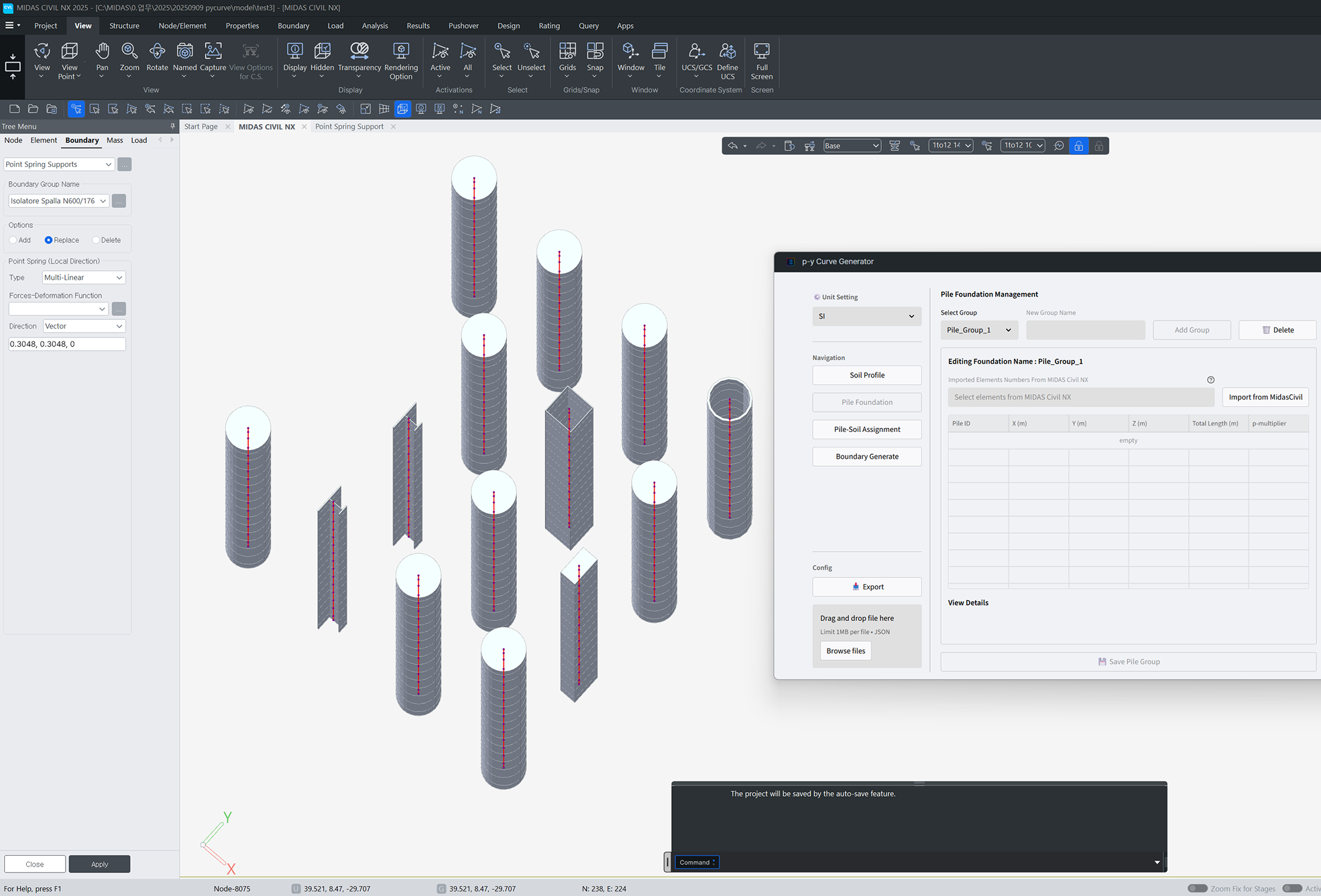Click the blue unlock icon in floating toolbar
Screen dimensions: 1321x896
pos(1078,146)
